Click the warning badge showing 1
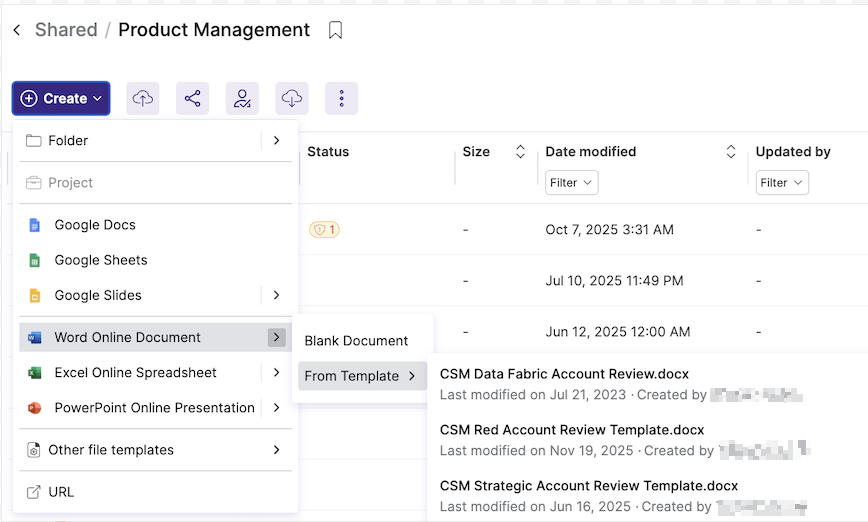 [x=324, y=229]
